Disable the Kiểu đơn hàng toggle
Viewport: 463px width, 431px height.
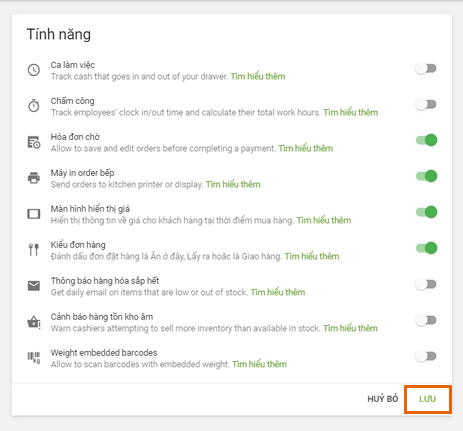point(426,248)
